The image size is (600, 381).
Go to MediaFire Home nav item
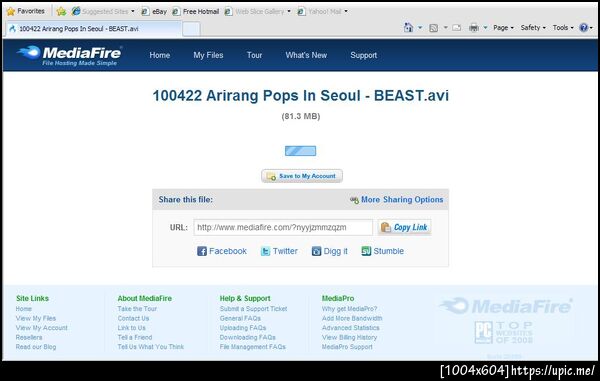point(160,55)
